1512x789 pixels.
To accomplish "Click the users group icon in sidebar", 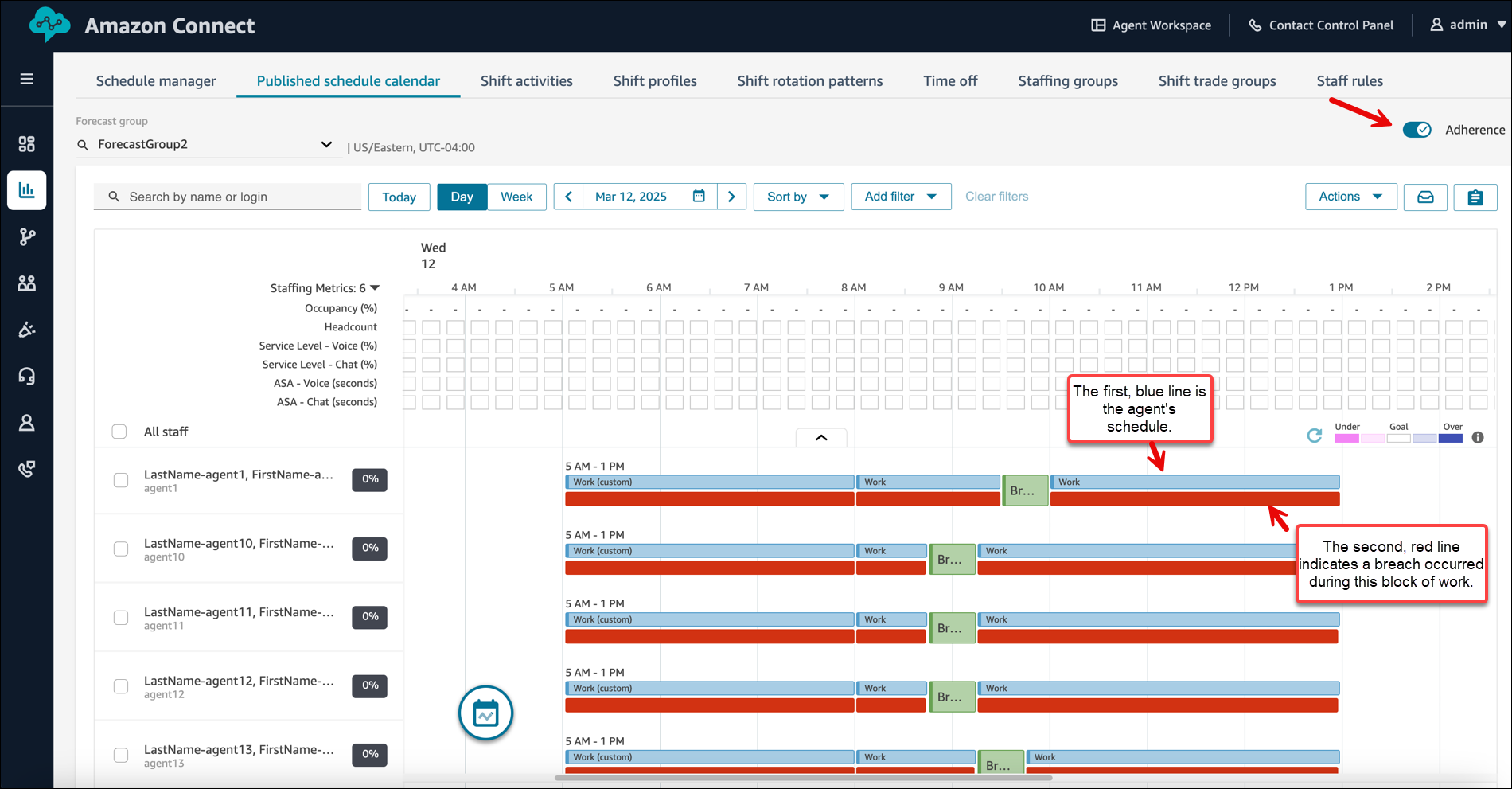I will (x=26, y=283).
